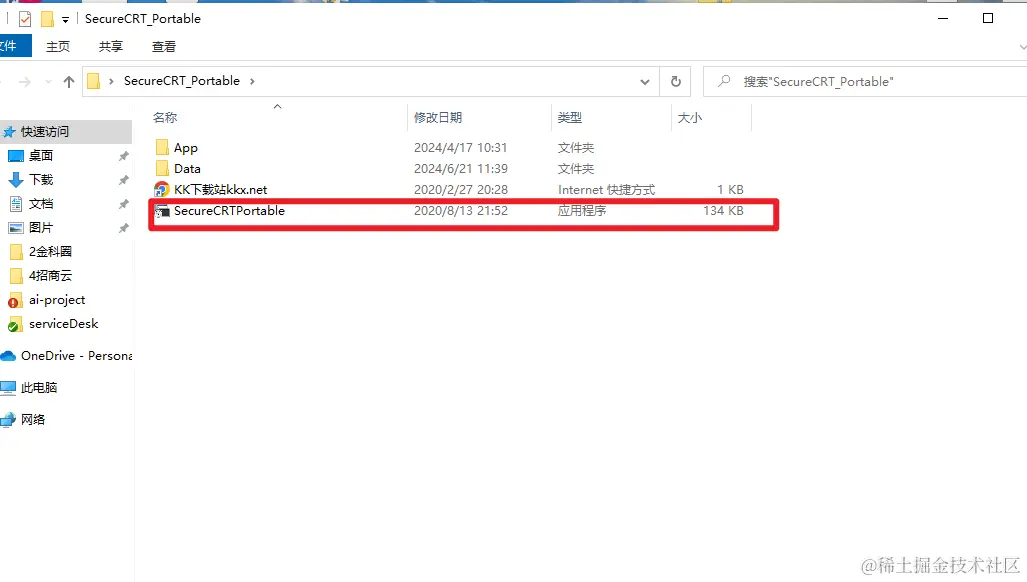Select the App folder icon
The height and width of the screenshot is (582, 1027).
tap(162, 147)
